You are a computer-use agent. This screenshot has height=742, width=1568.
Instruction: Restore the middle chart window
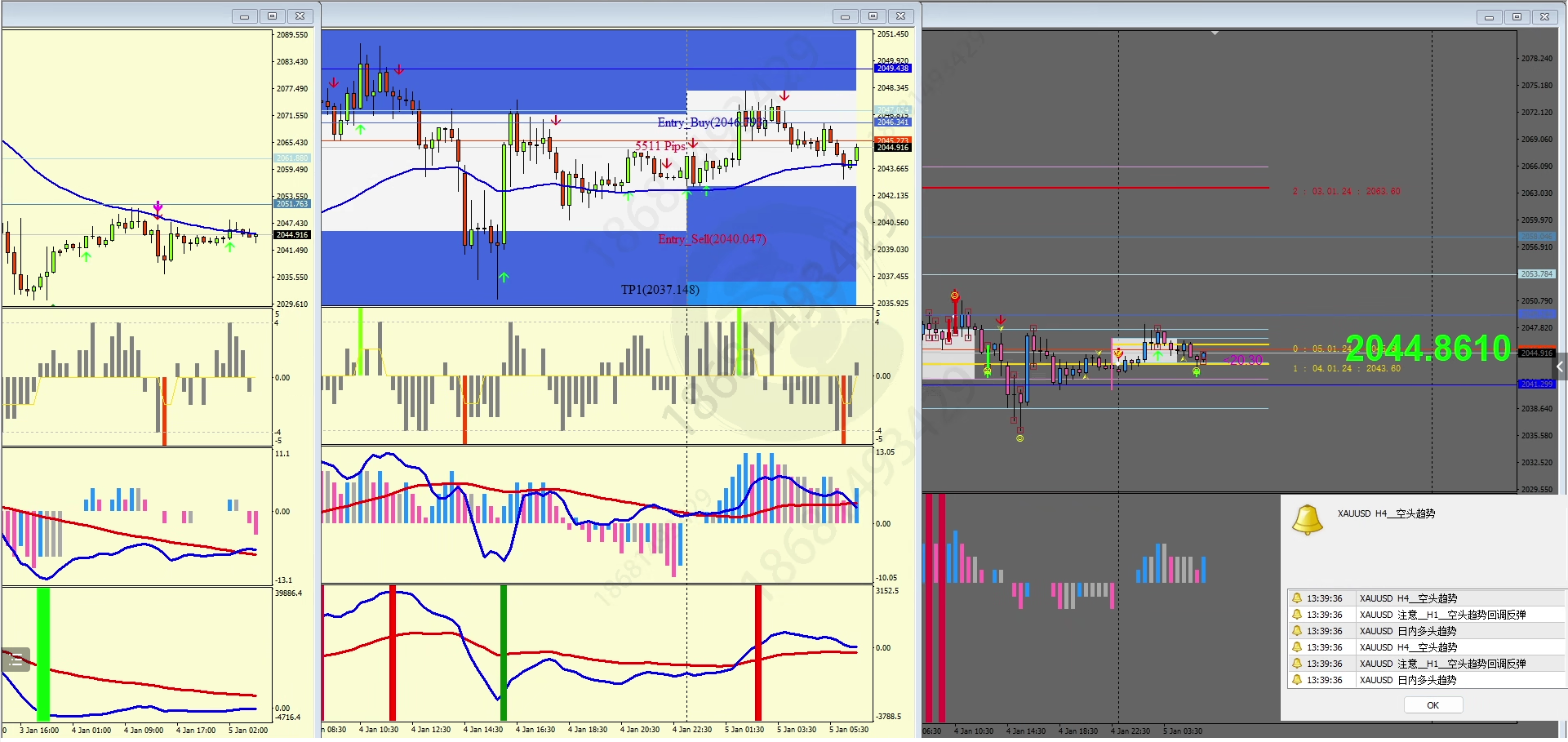point(873,16)
